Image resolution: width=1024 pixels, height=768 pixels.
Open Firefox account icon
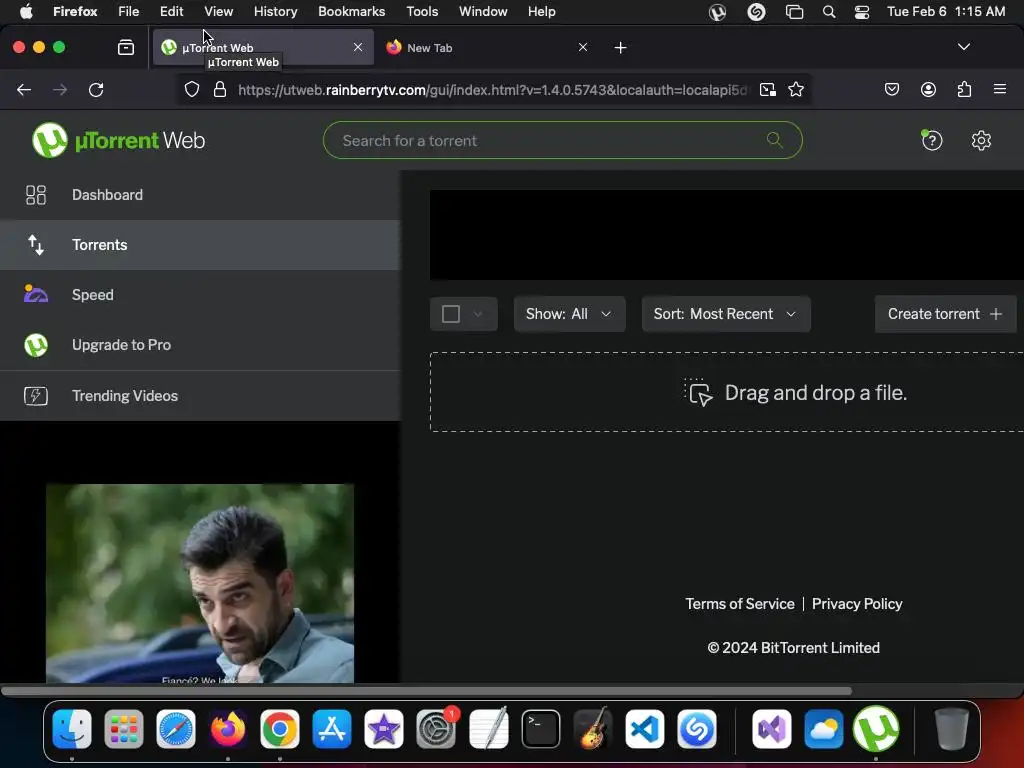pos(928,89)
